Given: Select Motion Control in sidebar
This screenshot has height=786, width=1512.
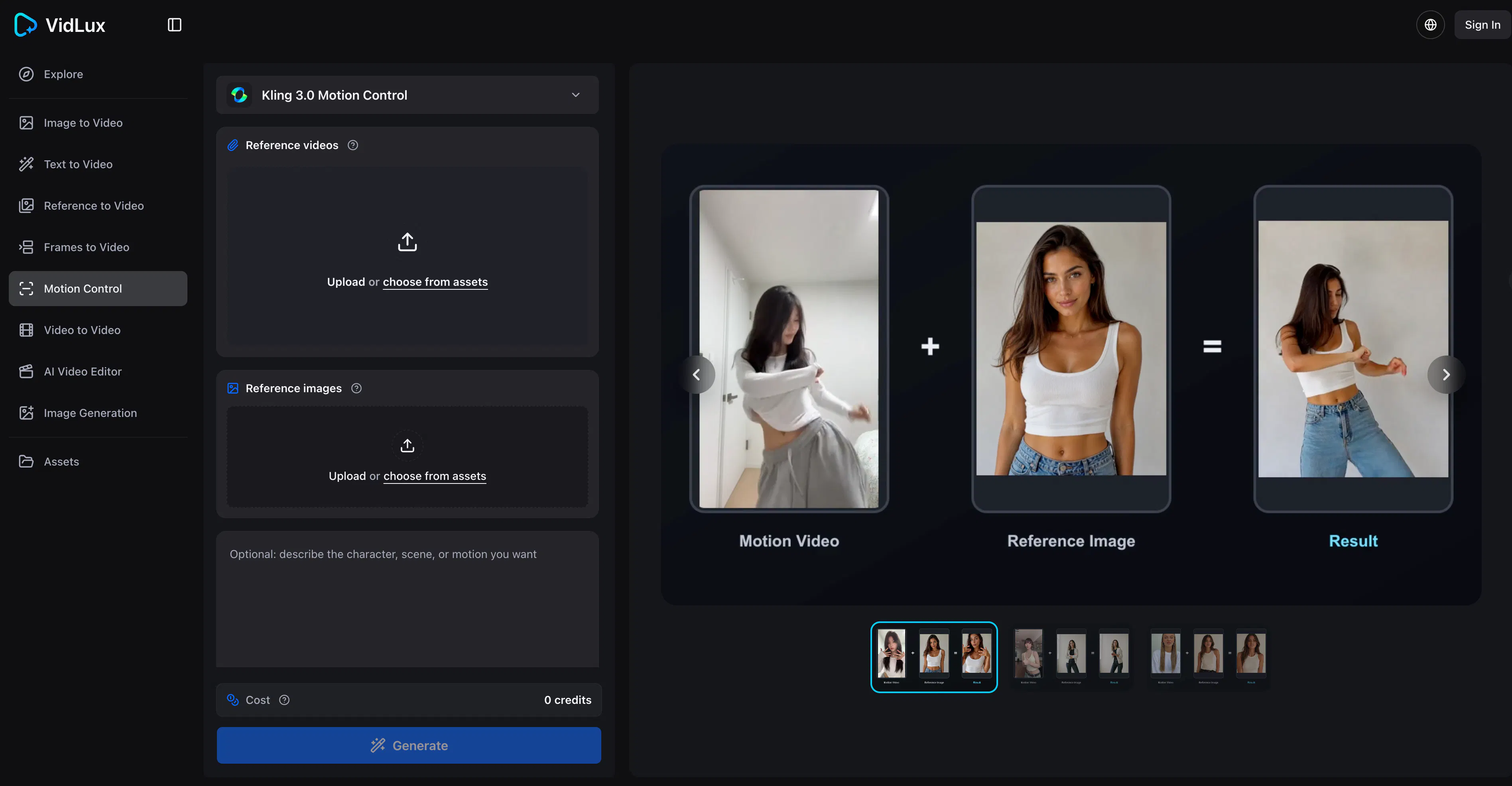Looking at the screenshot, I should [98, 289].
